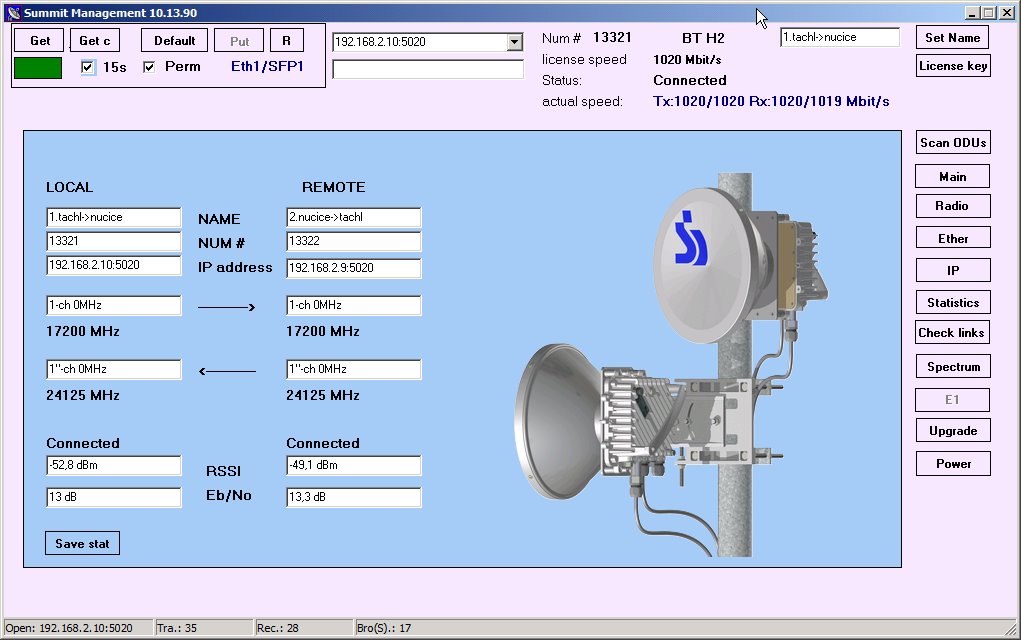Open the Spectrum view
Viewport: 1021px width, 640px height.
tap(952, 367)
